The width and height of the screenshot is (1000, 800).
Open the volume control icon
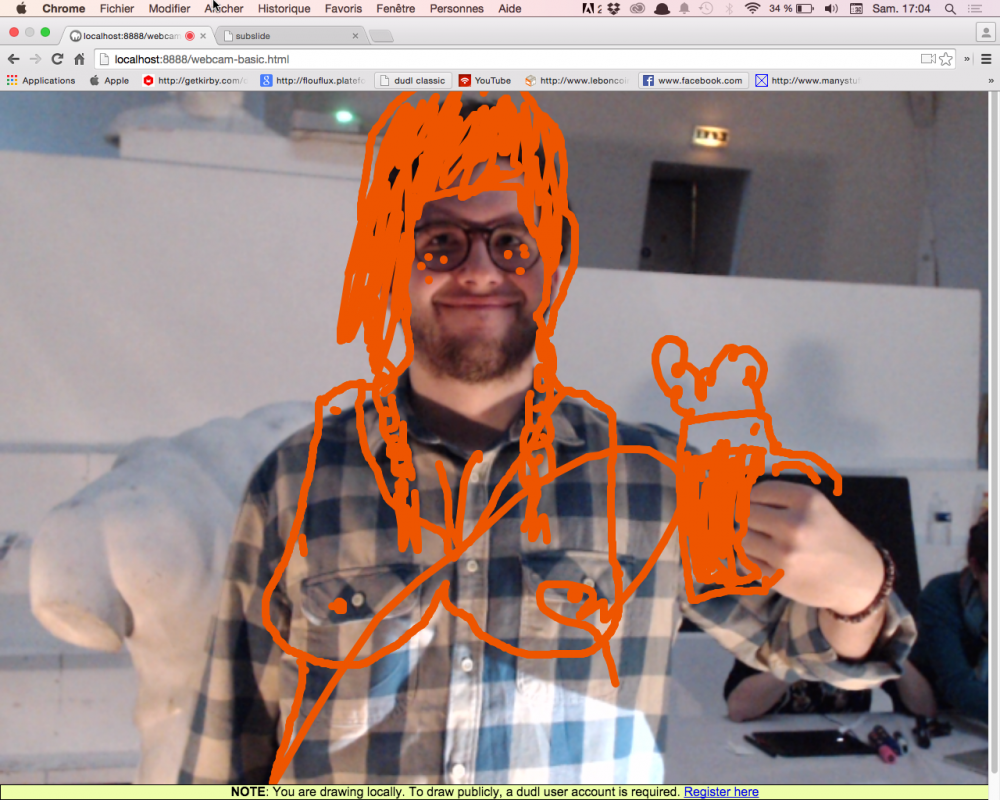[831, 8]
